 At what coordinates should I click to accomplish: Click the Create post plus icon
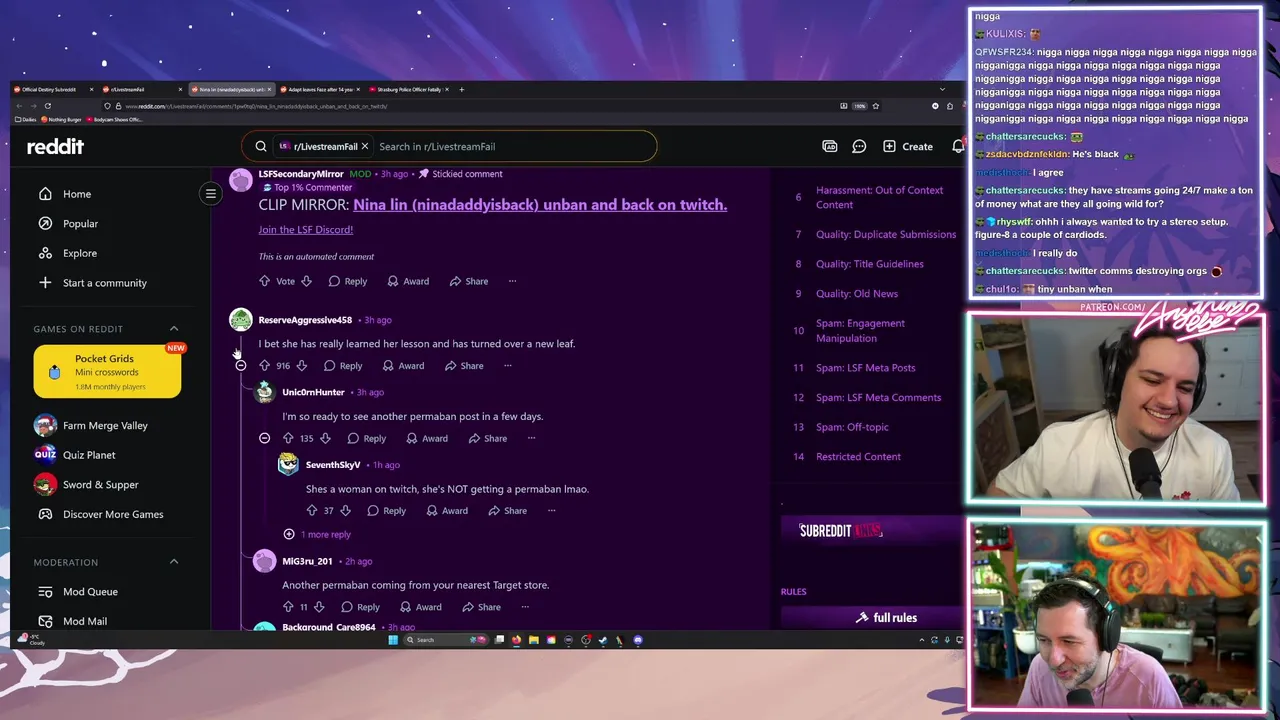coord(889,146)
